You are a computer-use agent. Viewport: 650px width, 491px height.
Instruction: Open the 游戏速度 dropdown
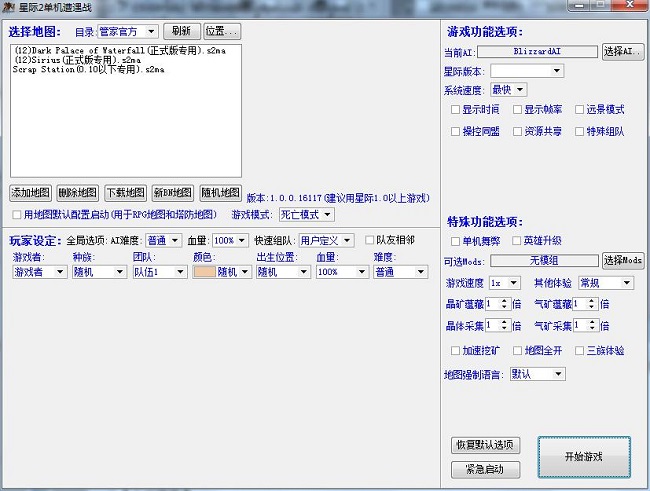pos(505,283)
